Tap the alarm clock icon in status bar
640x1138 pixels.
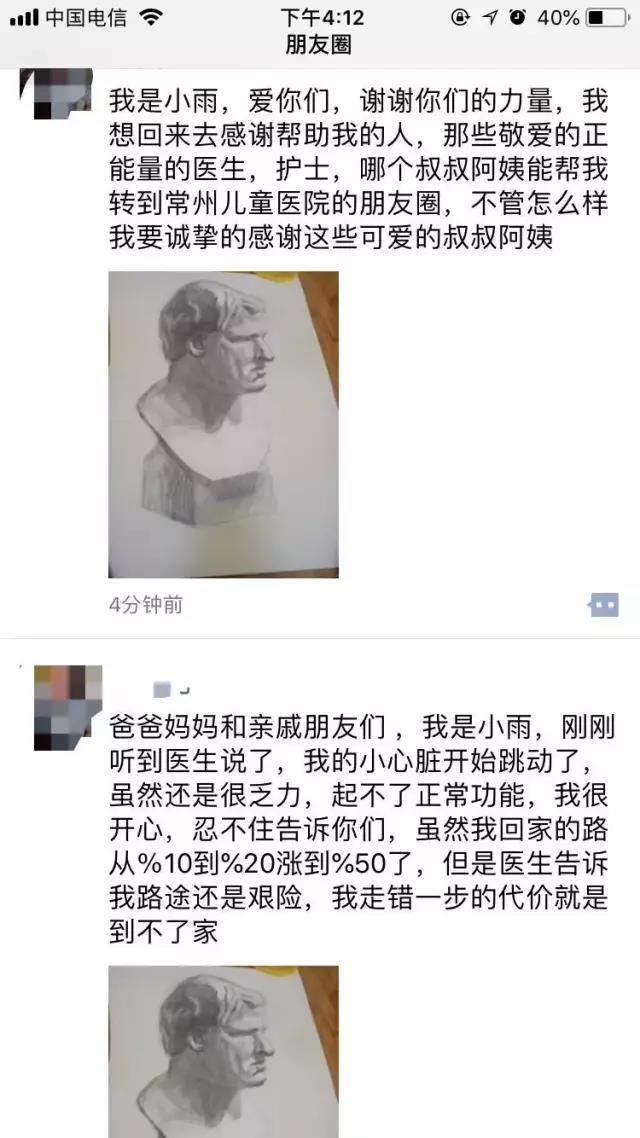pyautogui.click(x=517, y=17)
